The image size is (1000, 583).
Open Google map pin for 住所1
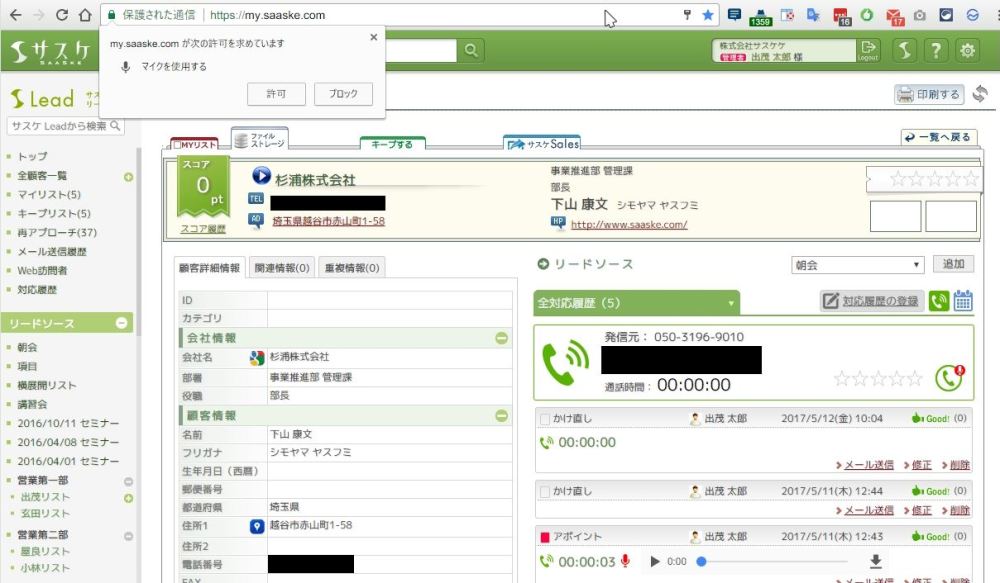pyautogui.click(x=256, y=526)
